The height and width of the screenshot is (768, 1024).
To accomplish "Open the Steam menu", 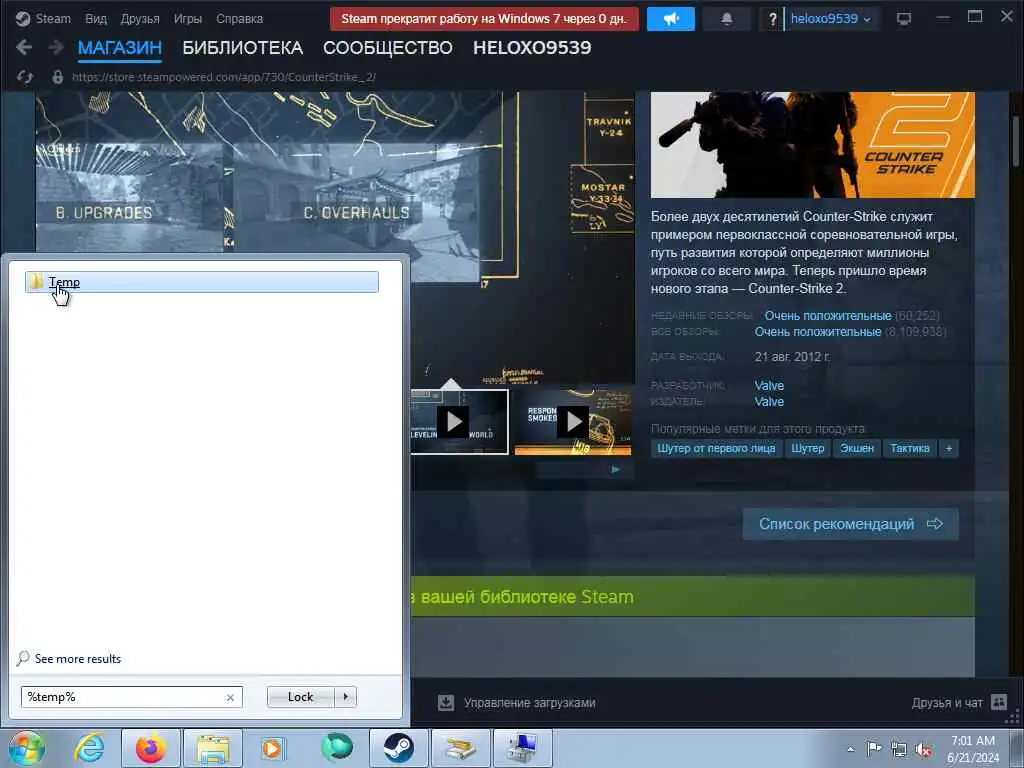I will pos(53,18).
